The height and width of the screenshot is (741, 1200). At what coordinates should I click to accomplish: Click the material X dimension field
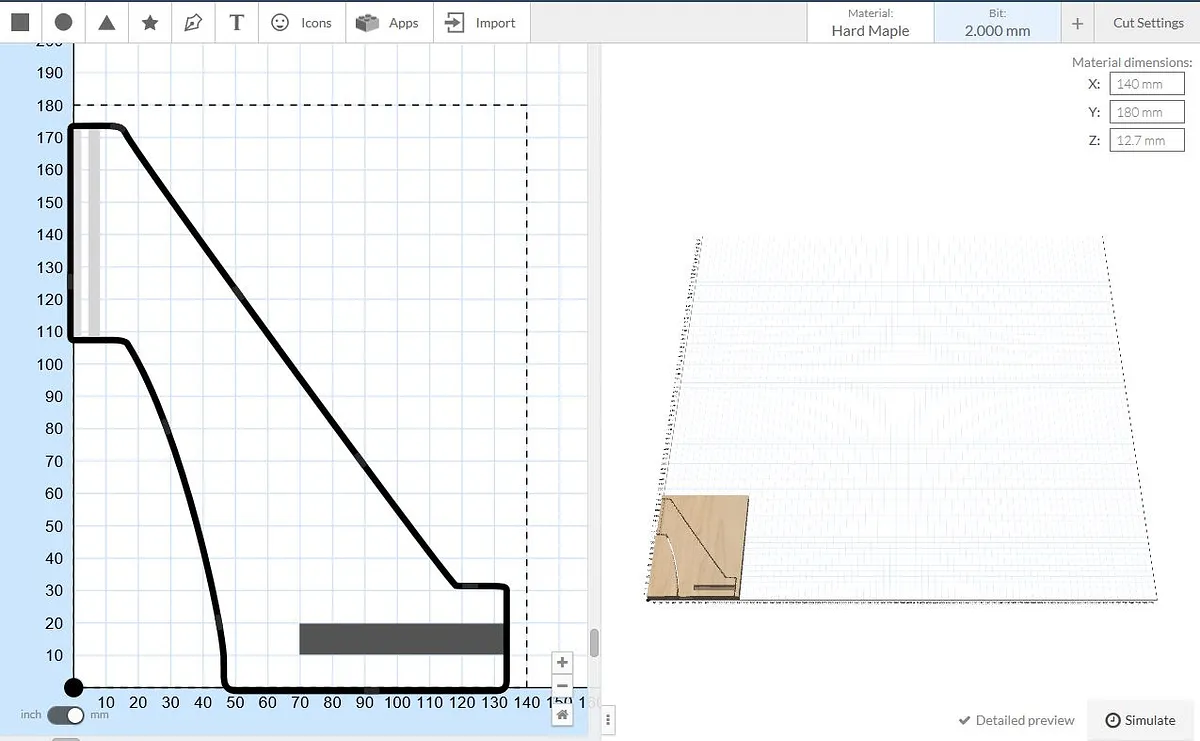point(1146,84)
